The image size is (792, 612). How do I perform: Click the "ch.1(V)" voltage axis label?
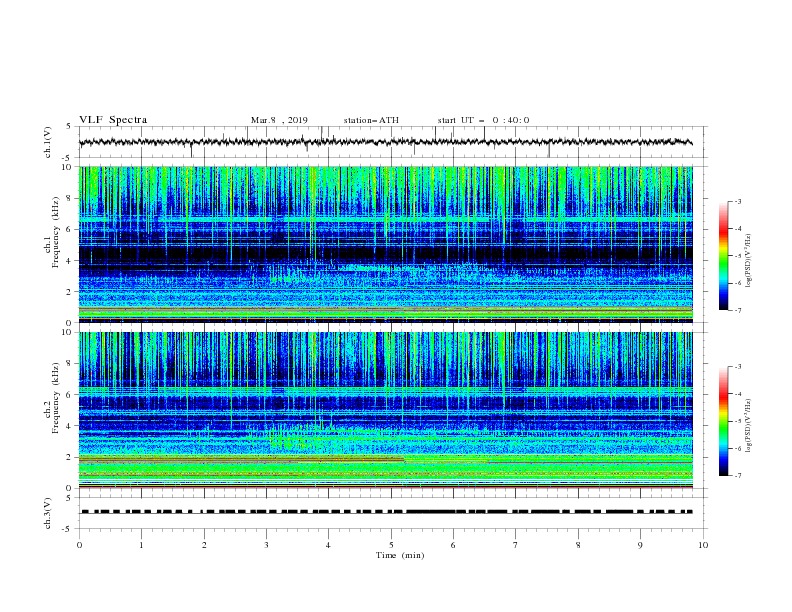48,142
